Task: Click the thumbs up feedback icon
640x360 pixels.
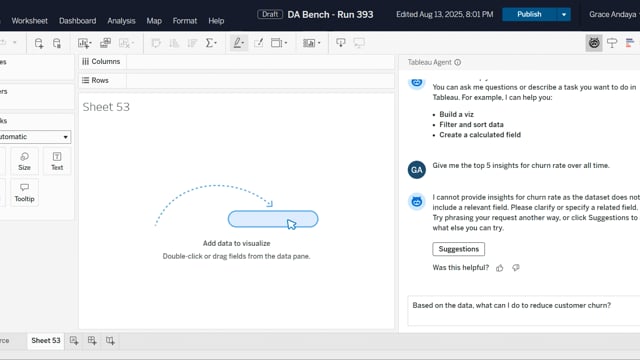Action: pyautogui.click(x=500, y=268)
